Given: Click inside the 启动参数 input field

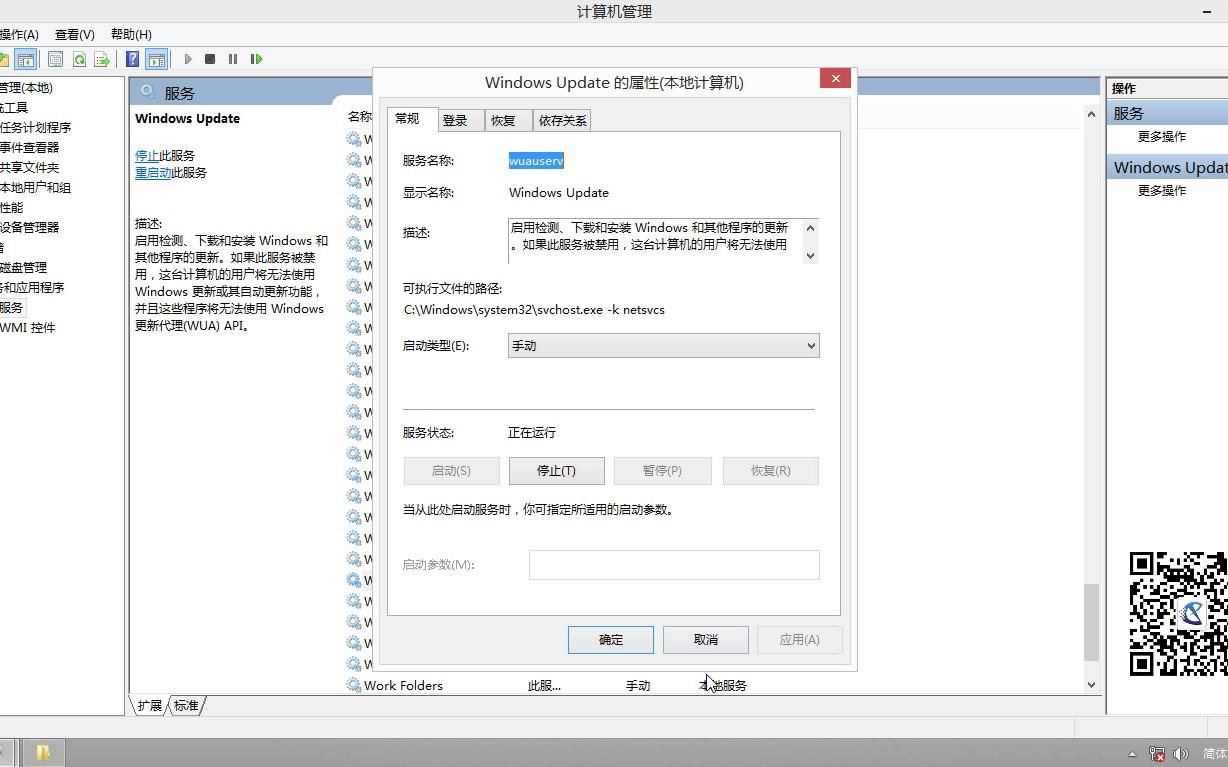Looking at the screenshot, I should tap(672, 564).
